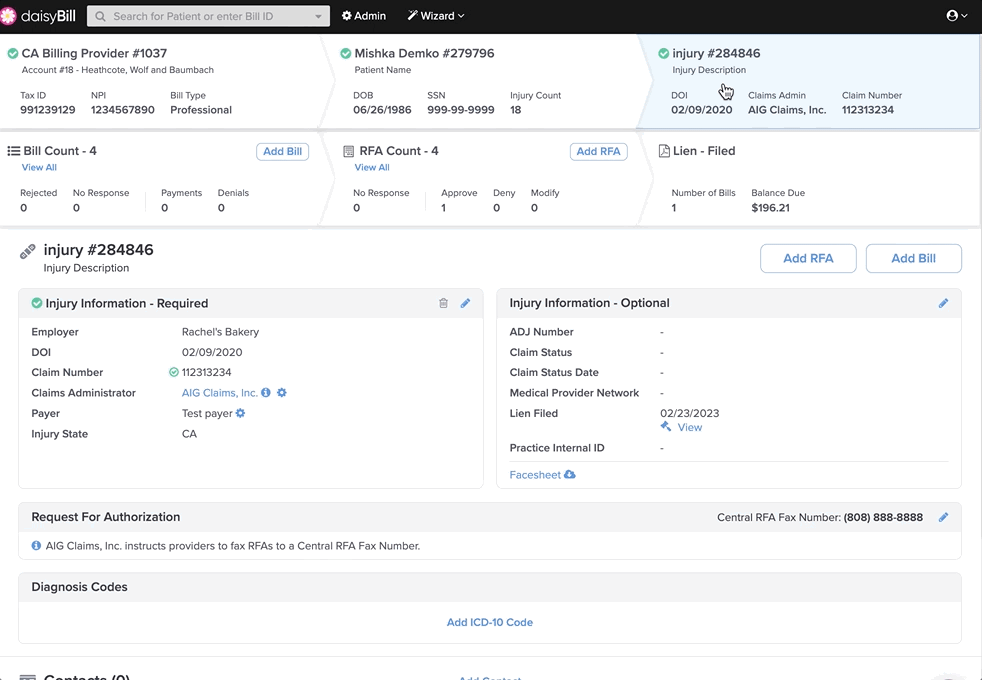Click the search magnifier icon
The width and height of the screenshot is (982, 680).
(100, 16)
